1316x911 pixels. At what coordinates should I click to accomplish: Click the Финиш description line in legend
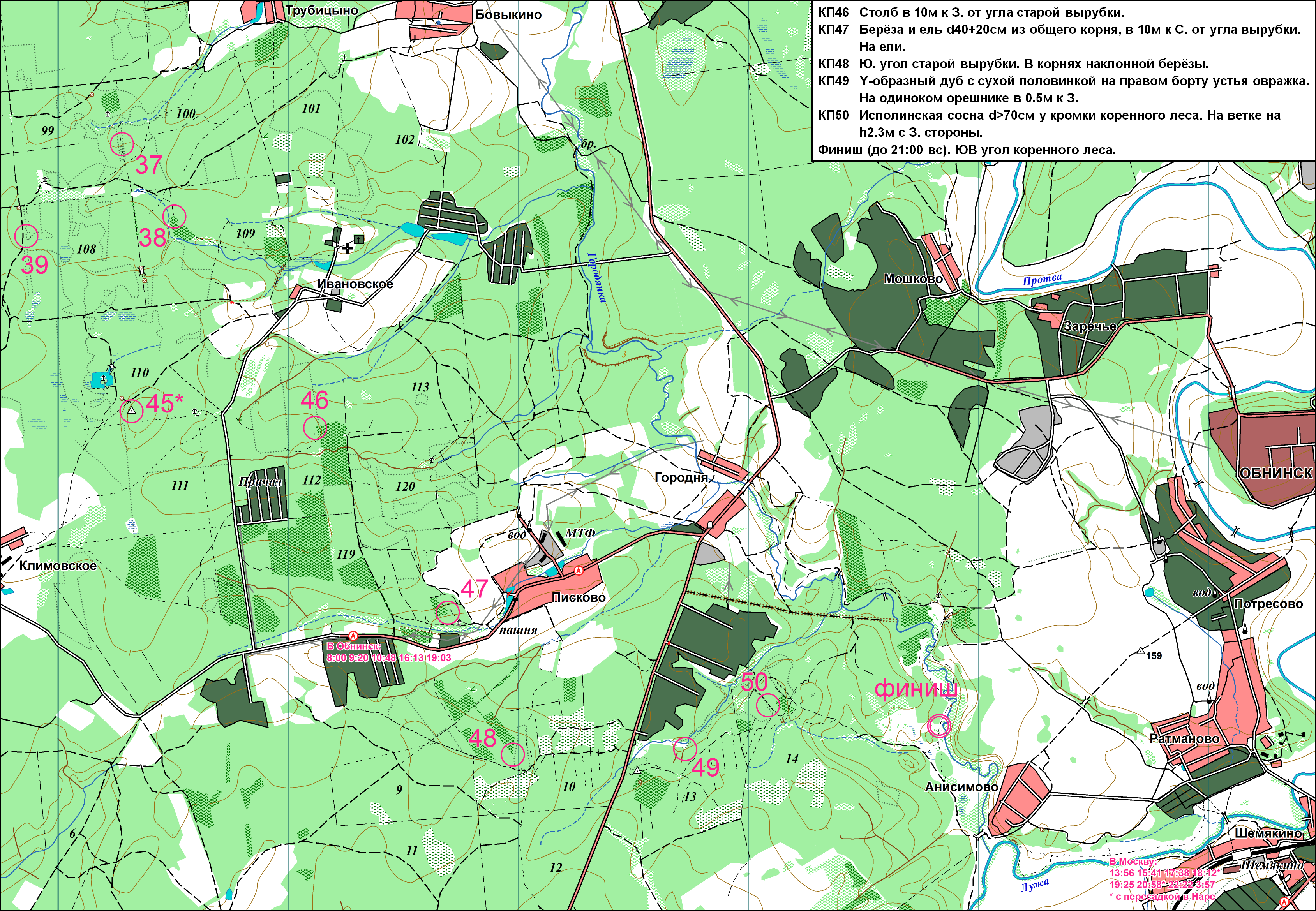coord(966,150)
